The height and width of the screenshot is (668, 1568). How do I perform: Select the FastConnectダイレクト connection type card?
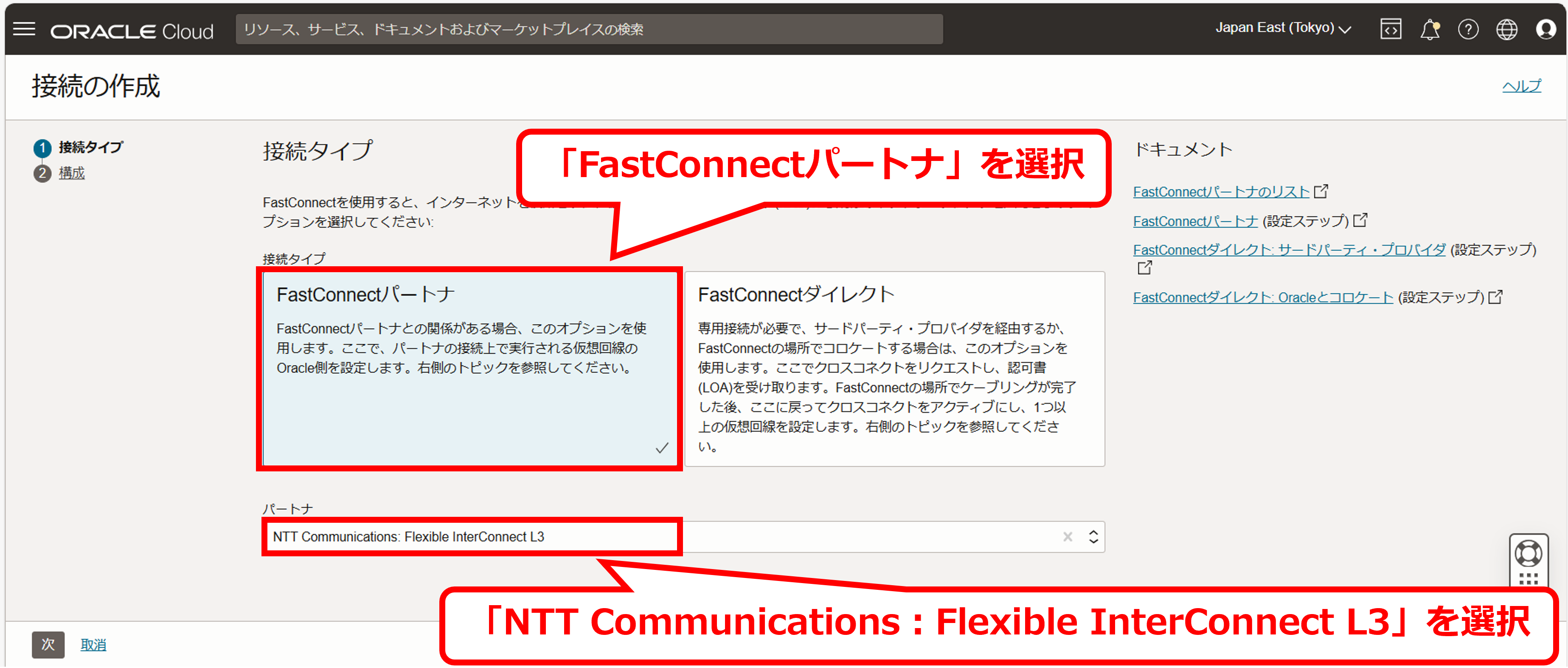coord(894,369)
